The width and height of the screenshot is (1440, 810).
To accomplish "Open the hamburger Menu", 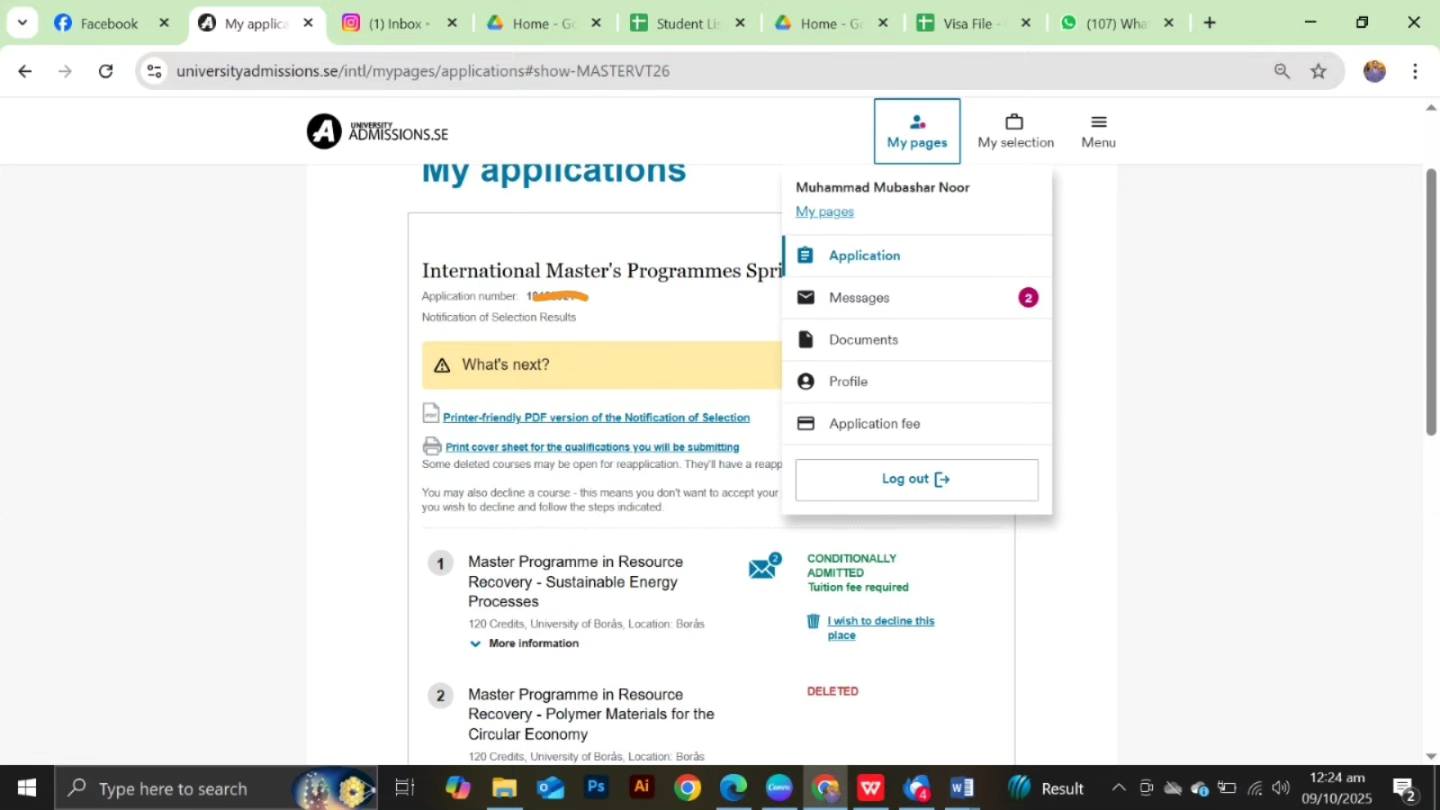I will [x=1098, y=131].
